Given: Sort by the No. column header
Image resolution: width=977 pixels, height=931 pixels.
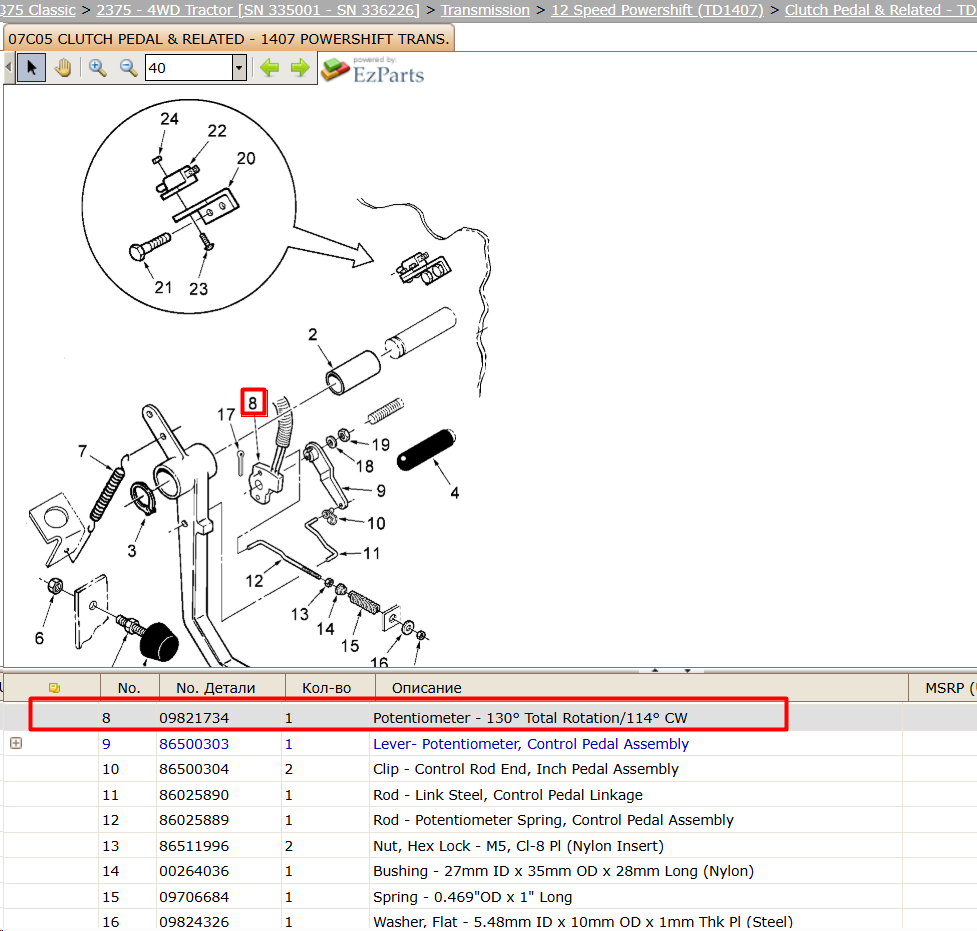Looking at the screenshot, I should [x=129, y=688].
